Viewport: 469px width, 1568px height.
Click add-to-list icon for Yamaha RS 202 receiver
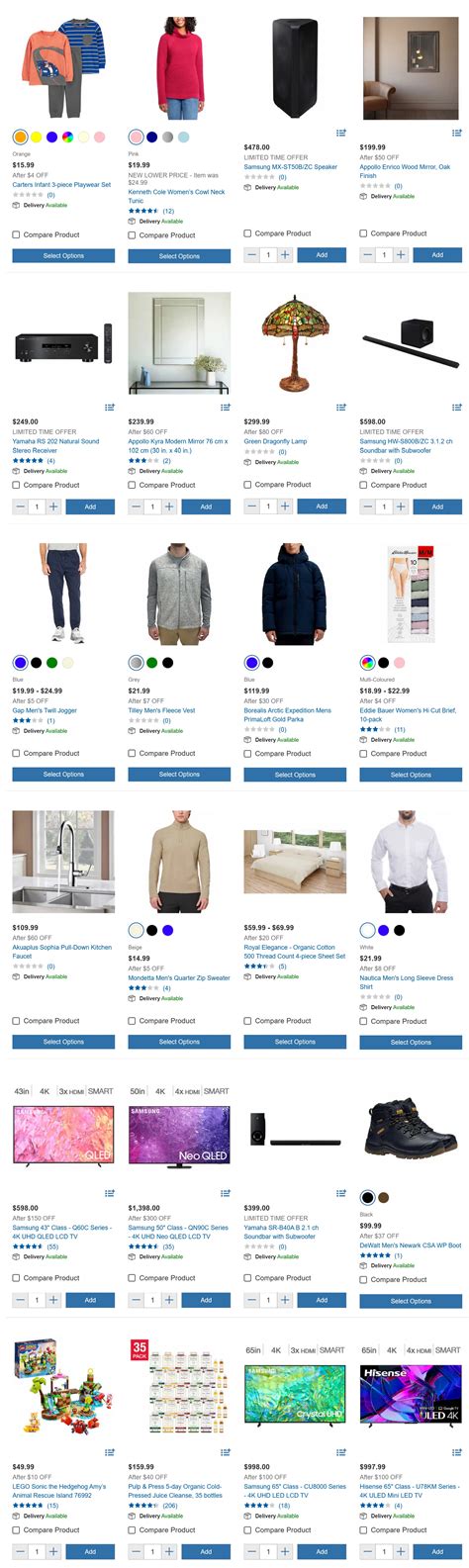click(110, 407)
